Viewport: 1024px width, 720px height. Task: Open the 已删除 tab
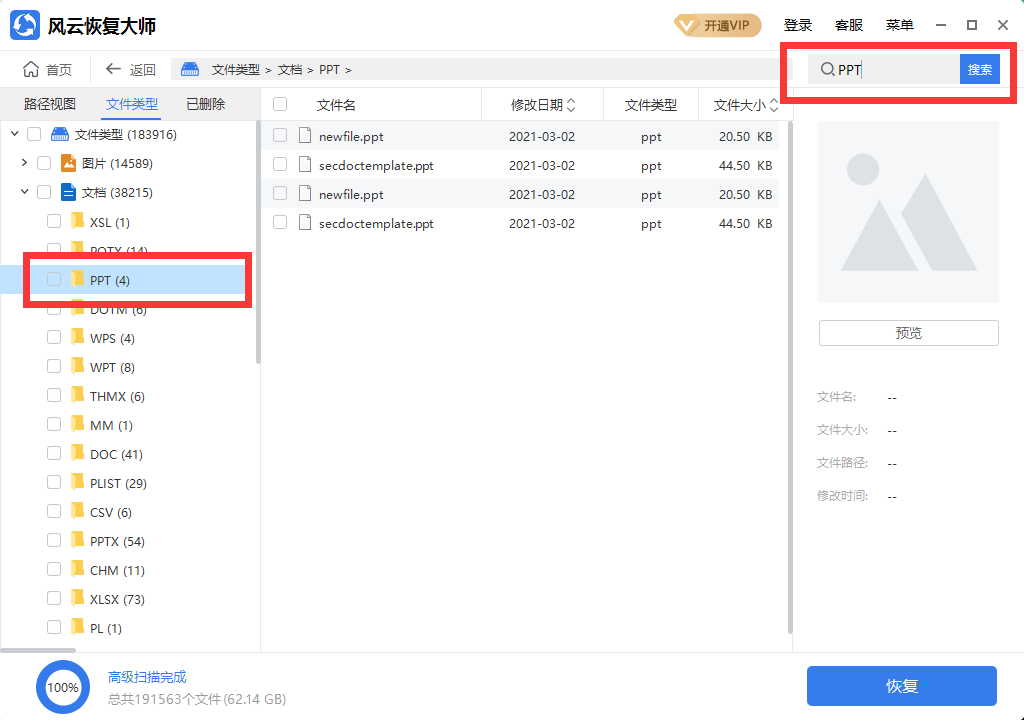pyautogui.click(x=204, y=103)
